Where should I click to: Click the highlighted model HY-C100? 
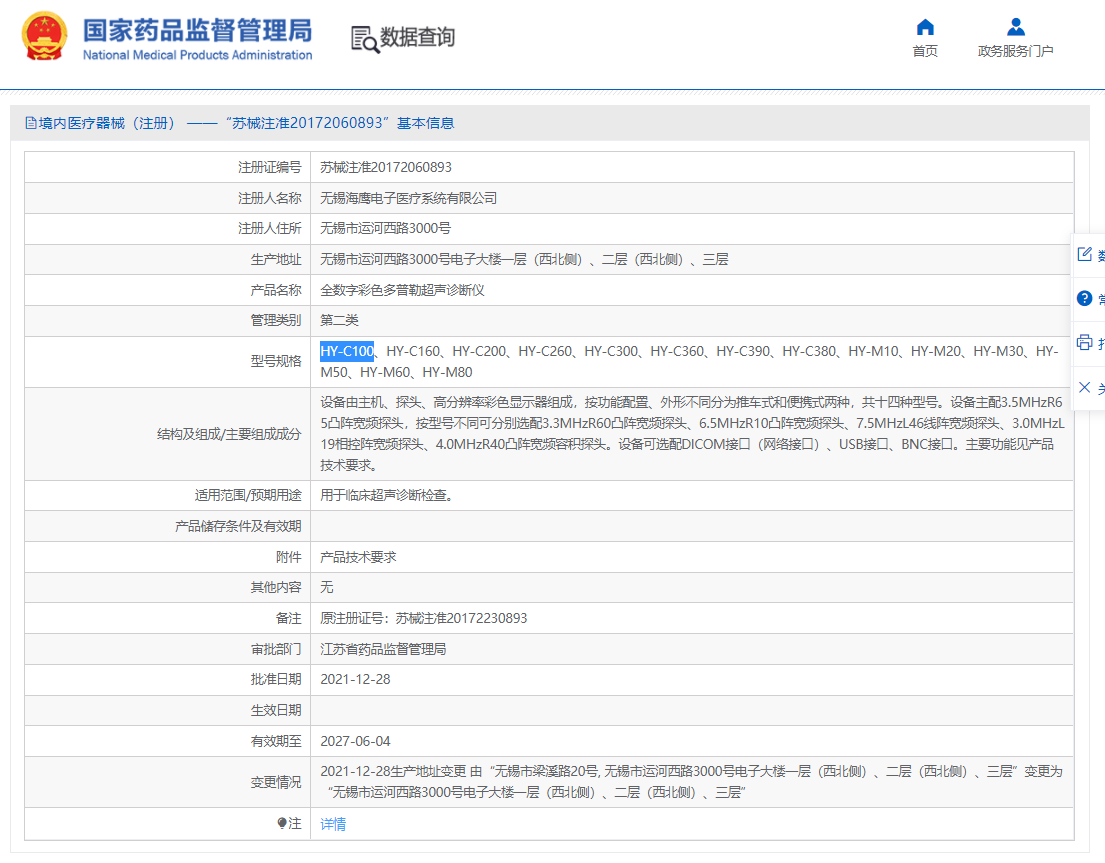(347, 351)
